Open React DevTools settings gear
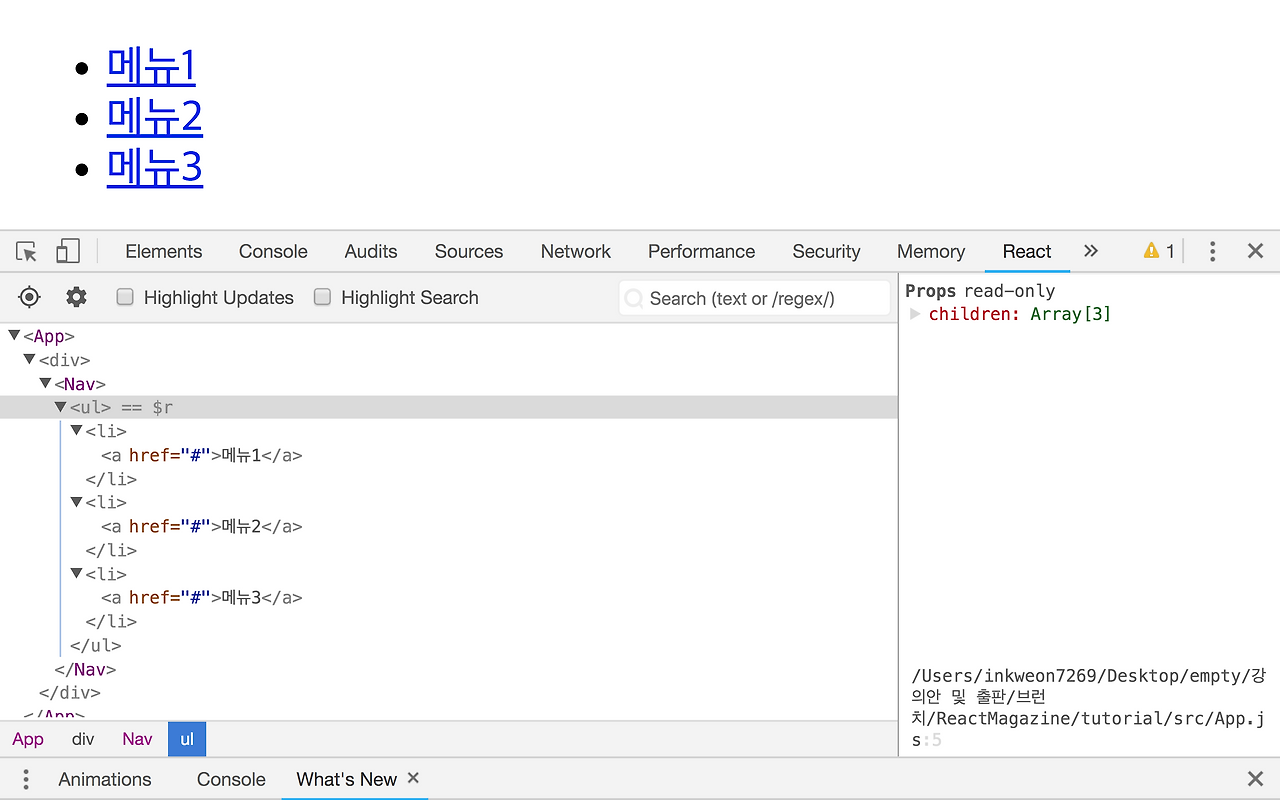The image size is (1280, 800). [x=76, y=297]
